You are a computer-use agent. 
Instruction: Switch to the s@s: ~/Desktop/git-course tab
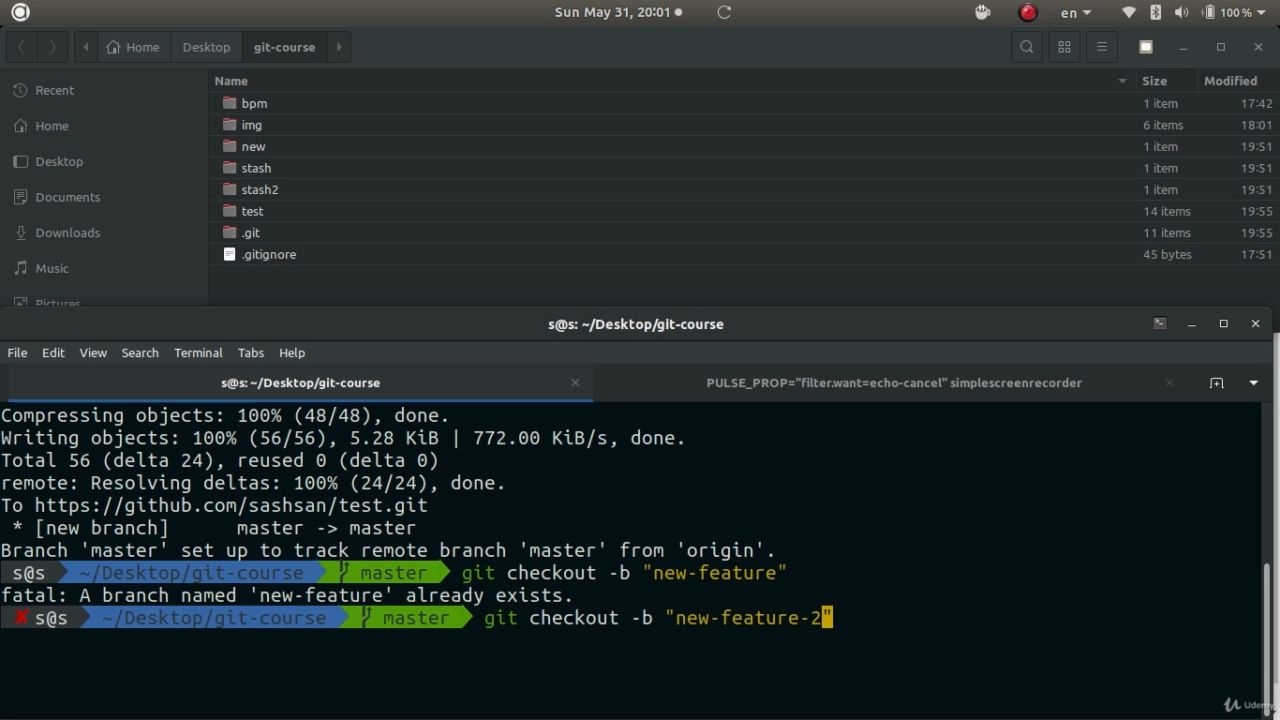point(300,383)
